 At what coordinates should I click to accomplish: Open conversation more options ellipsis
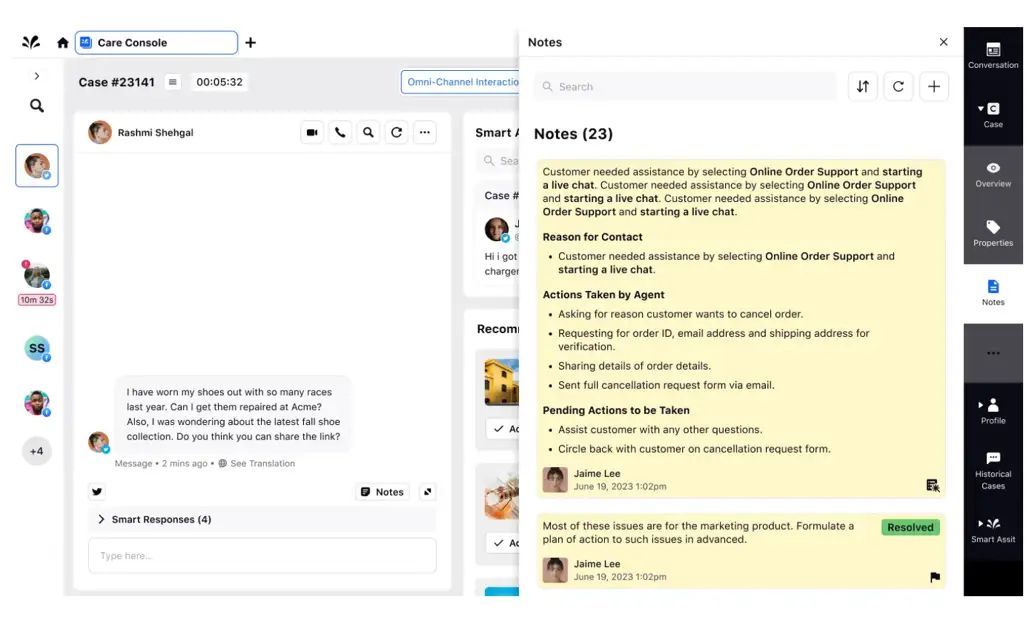pos(425,133)
